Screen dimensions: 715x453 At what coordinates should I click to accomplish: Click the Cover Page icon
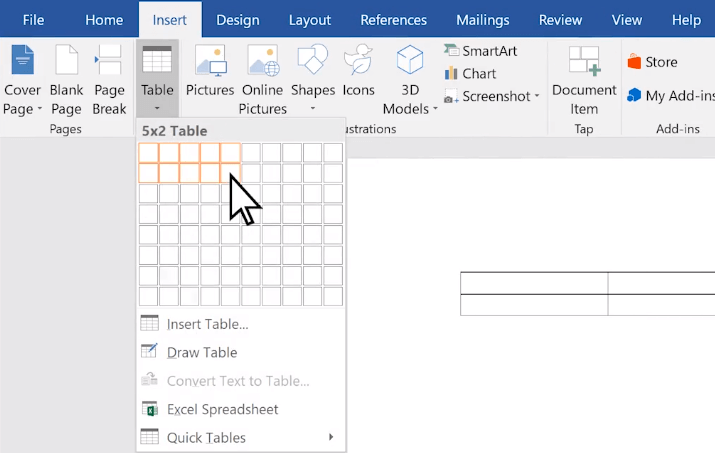click(x=22, y=62)
